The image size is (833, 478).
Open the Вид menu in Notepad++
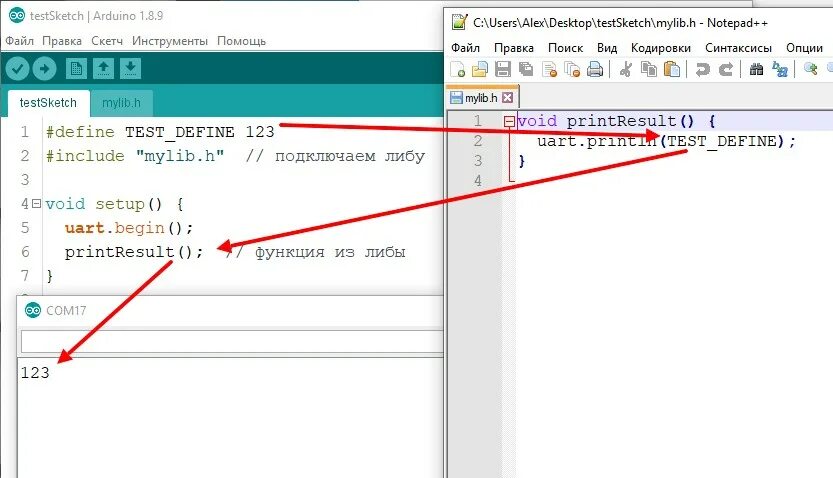(607, 48)
